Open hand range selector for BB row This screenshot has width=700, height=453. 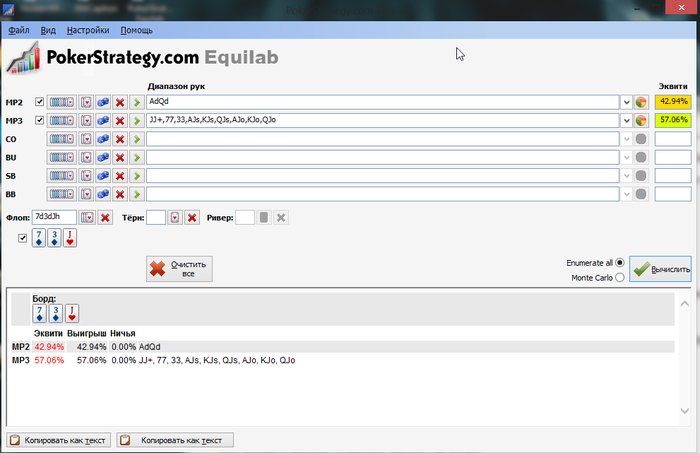[62, 194]
